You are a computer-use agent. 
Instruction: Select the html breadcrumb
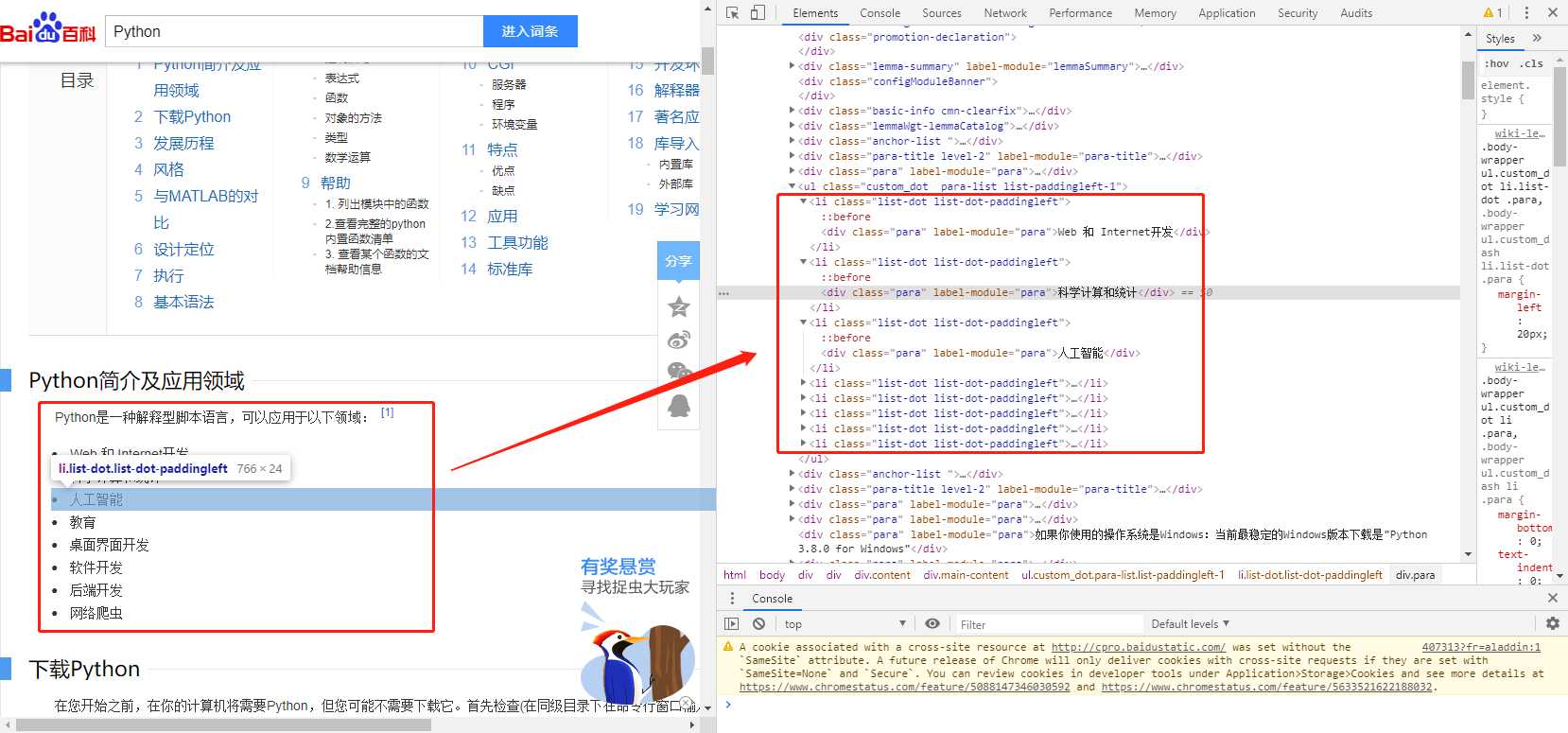[735, 575]
